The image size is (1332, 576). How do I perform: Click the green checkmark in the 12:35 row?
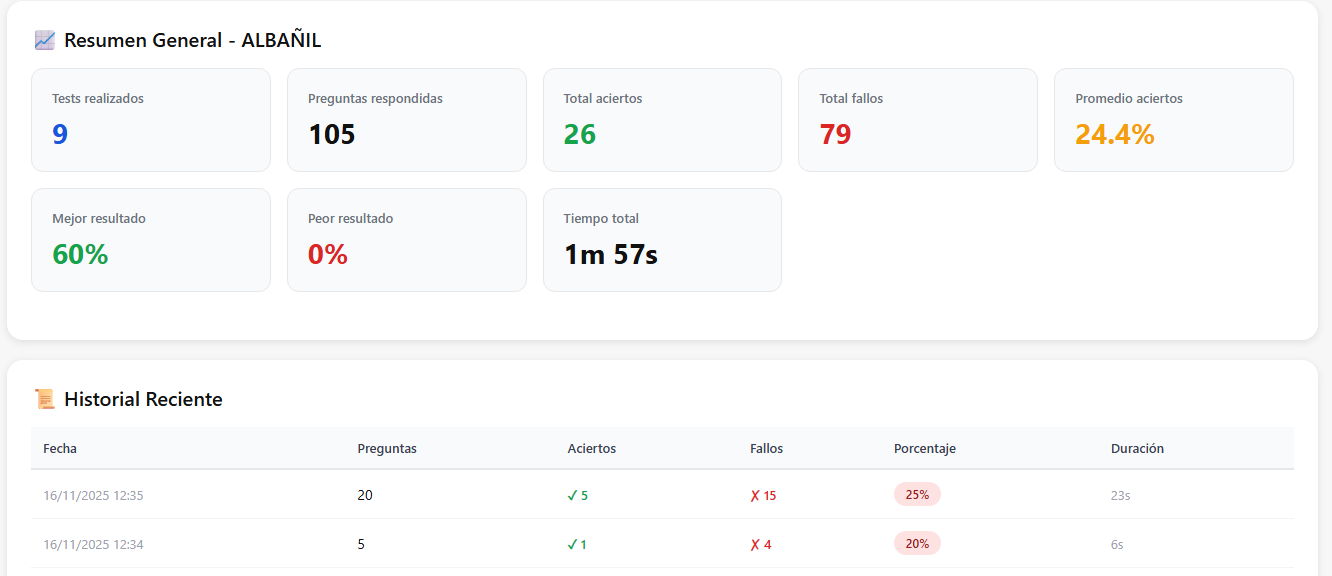(x=572, y=495)
